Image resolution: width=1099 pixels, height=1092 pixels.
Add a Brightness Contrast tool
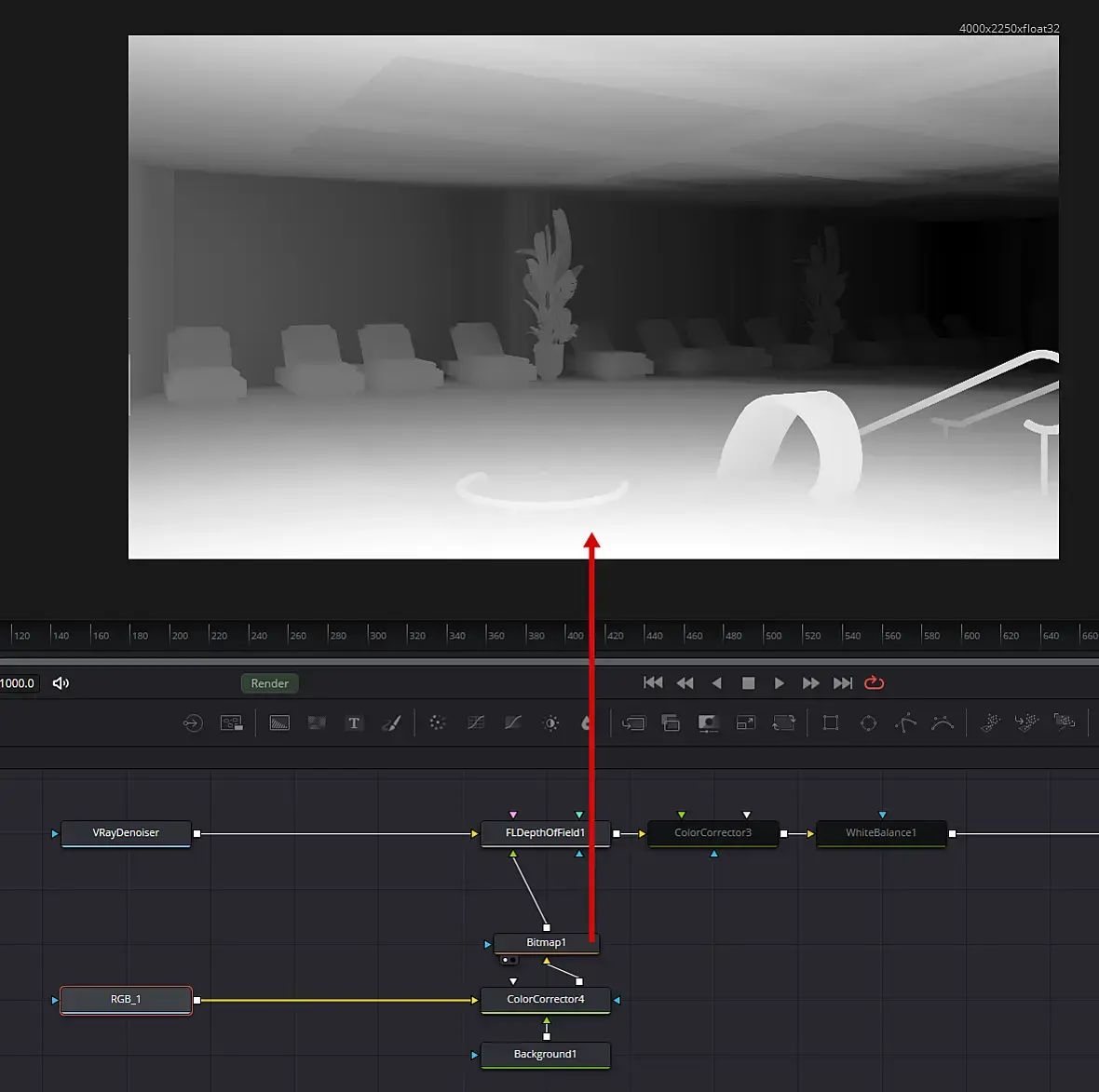551,722
